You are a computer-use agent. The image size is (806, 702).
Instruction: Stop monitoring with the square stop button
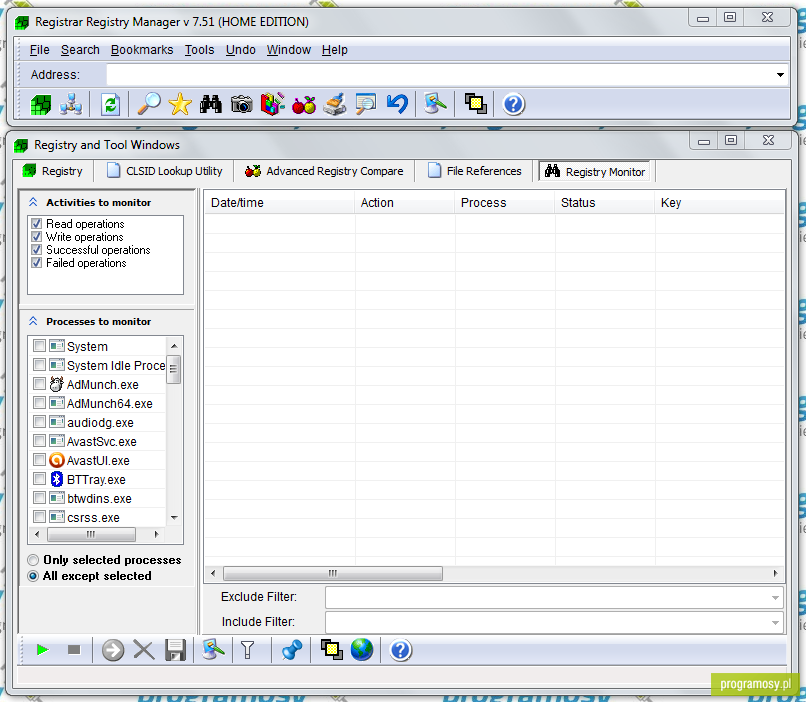tap(74, 650)
